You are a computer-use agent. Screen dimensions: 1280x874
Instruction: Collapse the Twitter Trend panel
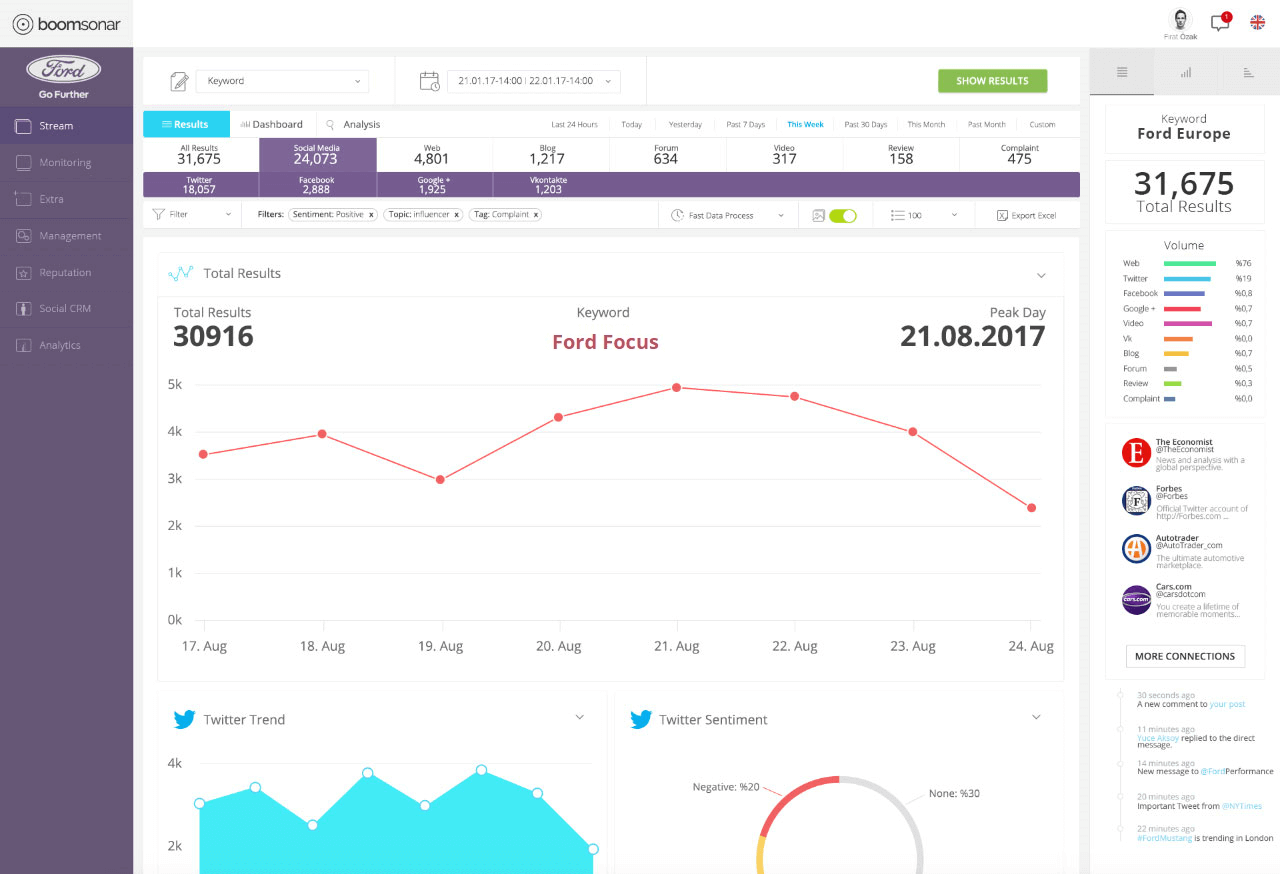pos(579,717)
